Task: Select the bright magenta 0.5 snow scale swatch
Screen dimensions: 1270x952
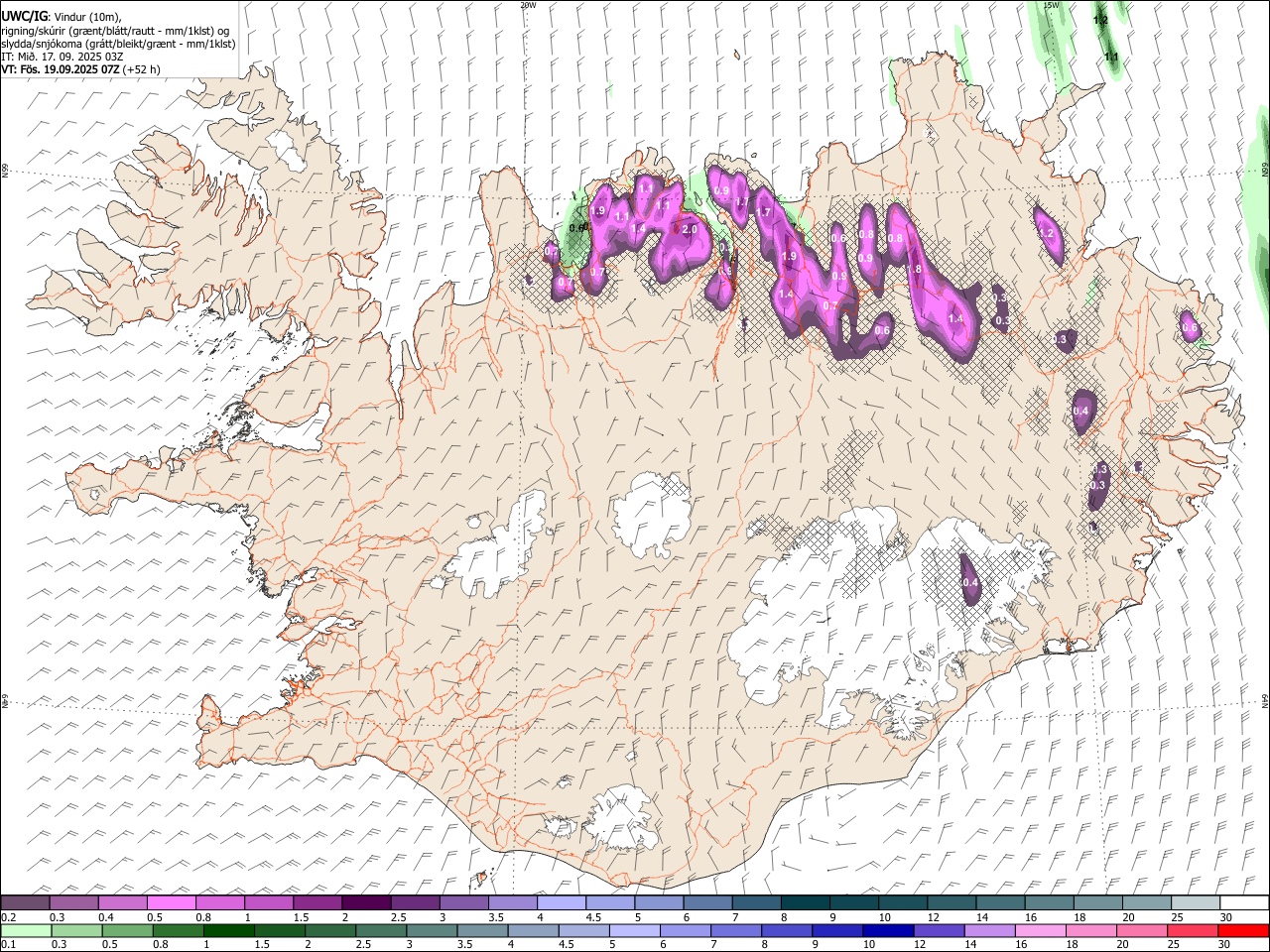Action: pyautogui.click(x=171, y=902)
